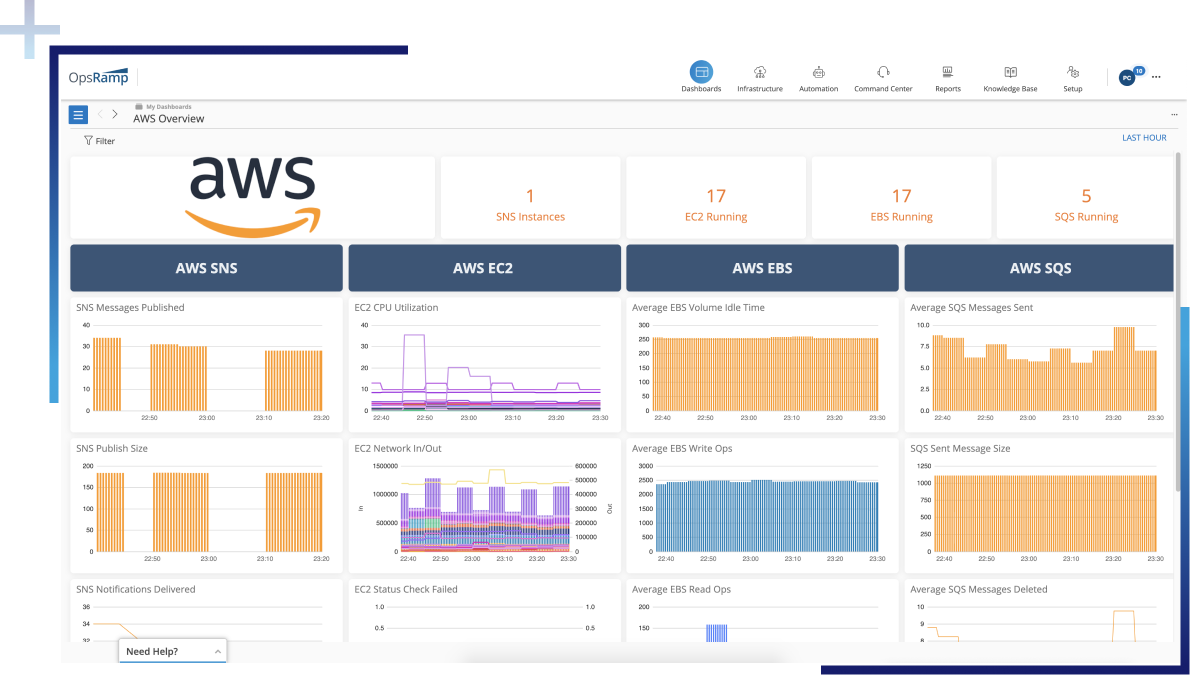Image resolution: width=1200 pixels, height=691 pixels.
Task: Click the AWS EBS section header
Action: [x=762, y=268]
